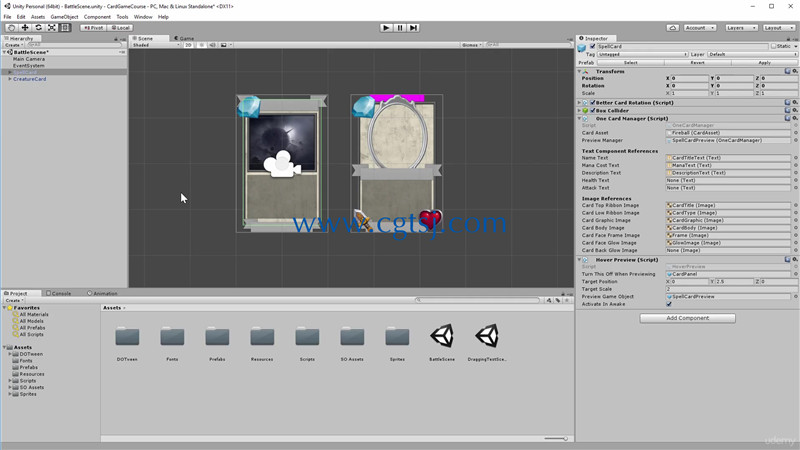Select the Scale tool
This screenshot has height=450, width=800.
(x=52, y=28)
